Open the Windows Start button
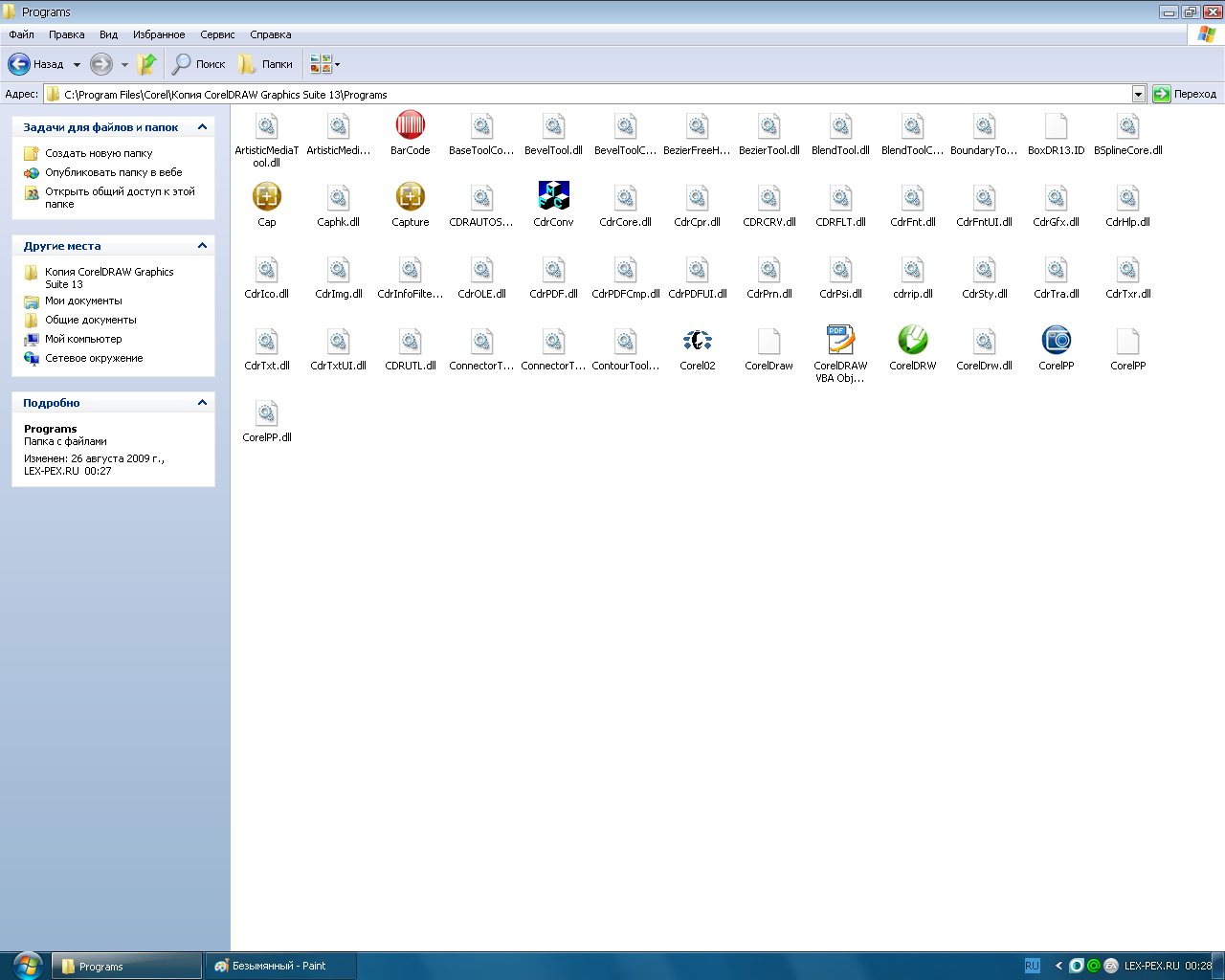This screenshot has width=1225, height=980. pyautogui.click(x=27, y=965)
